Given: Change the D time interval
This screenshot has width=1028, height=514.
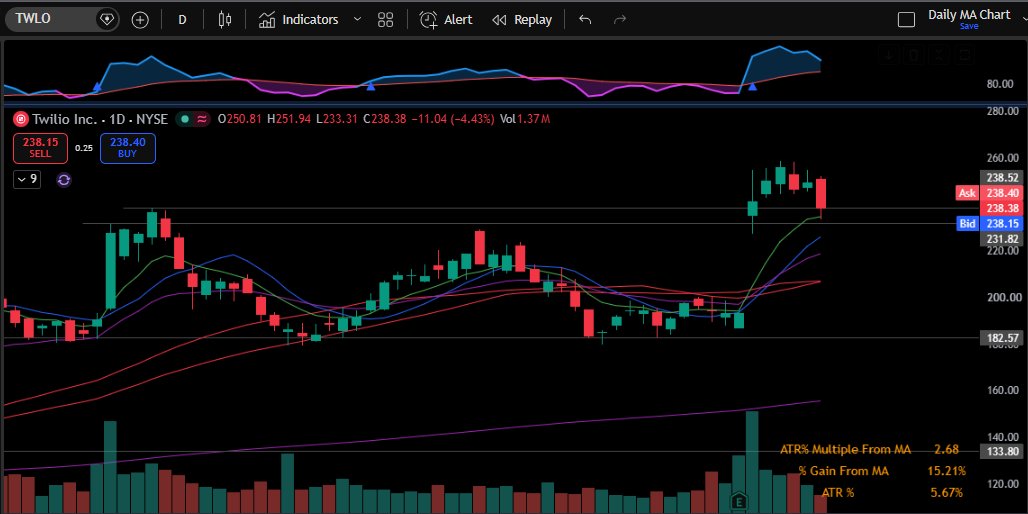Looking at the screenshot, I should click(182, 20).
